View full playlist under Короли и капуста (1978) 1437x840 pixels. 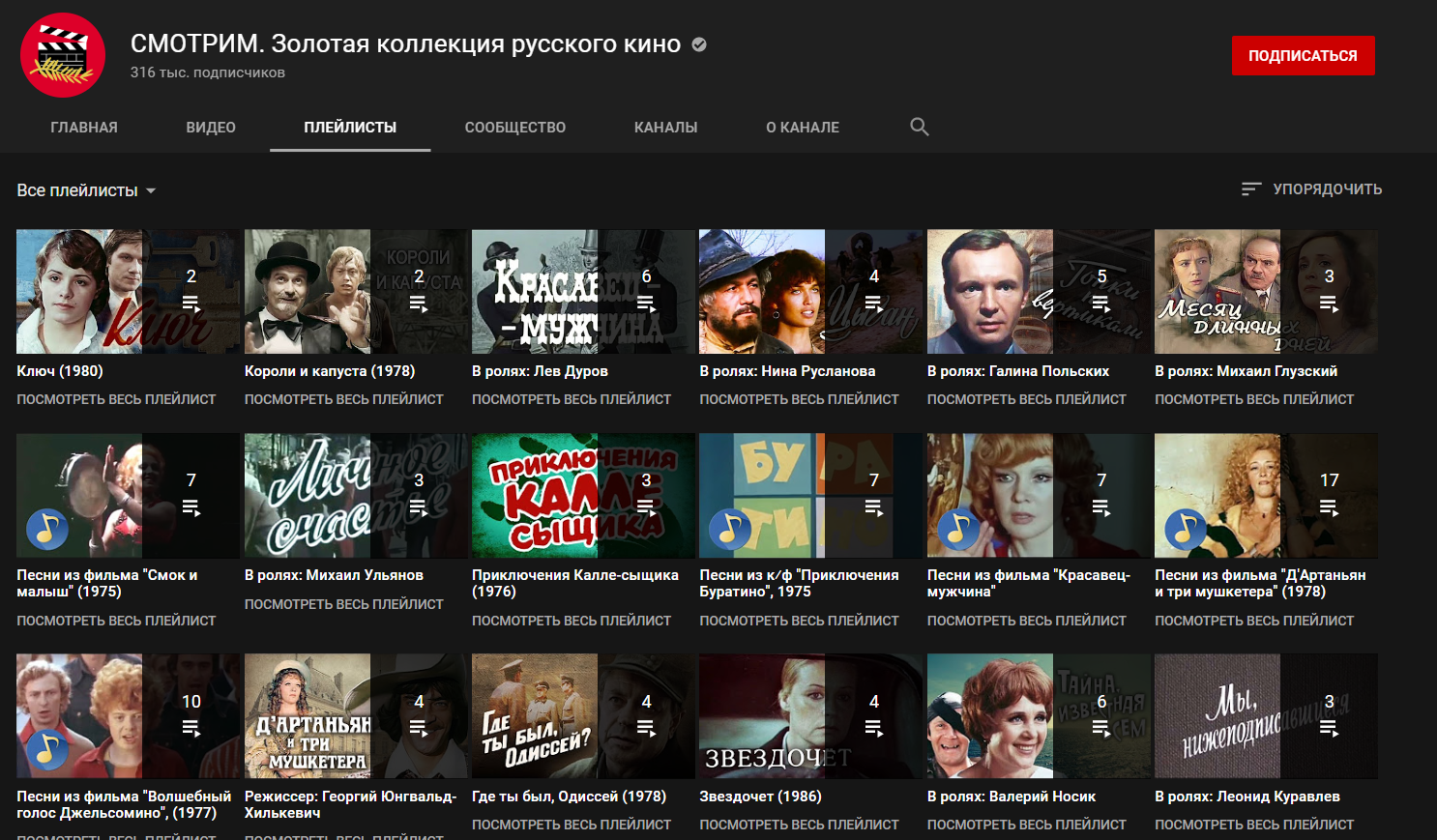pyautogui.click(x=343, y=399)
